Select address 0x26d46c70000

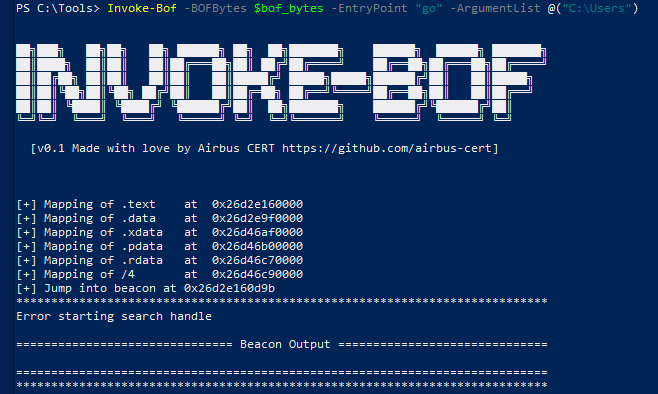(x=257, y=260)
